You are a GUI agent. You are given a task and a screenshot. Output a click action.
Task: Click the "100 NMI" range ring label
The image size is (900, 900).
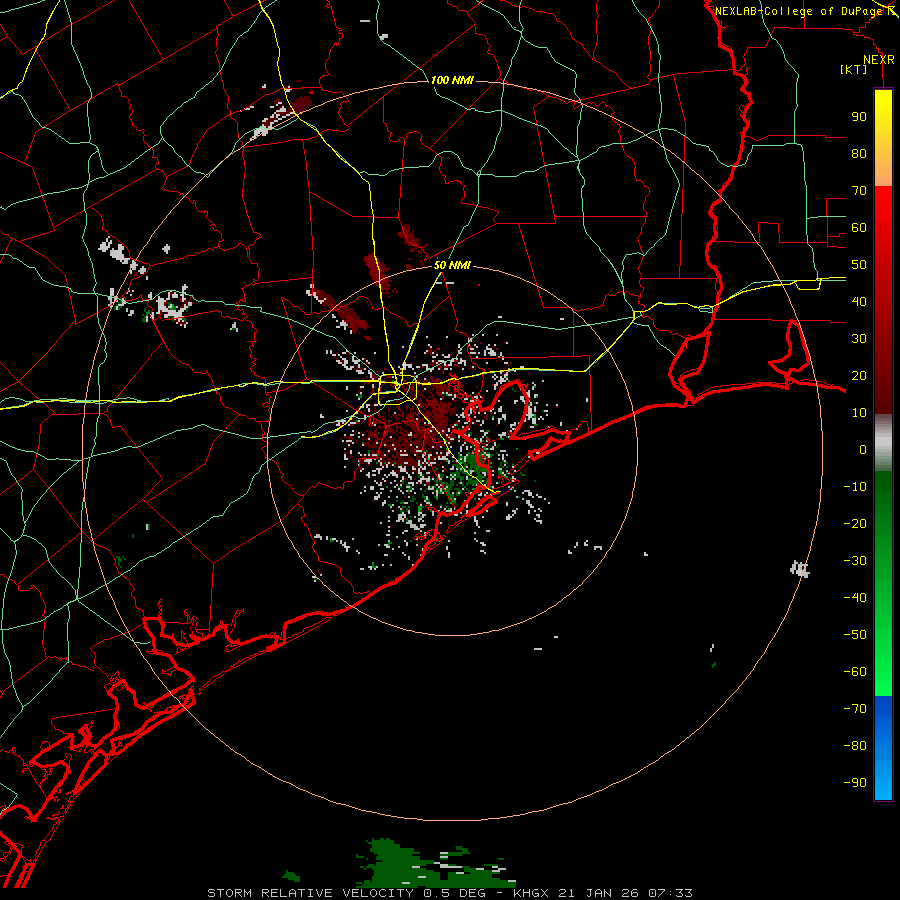[452, 80]
